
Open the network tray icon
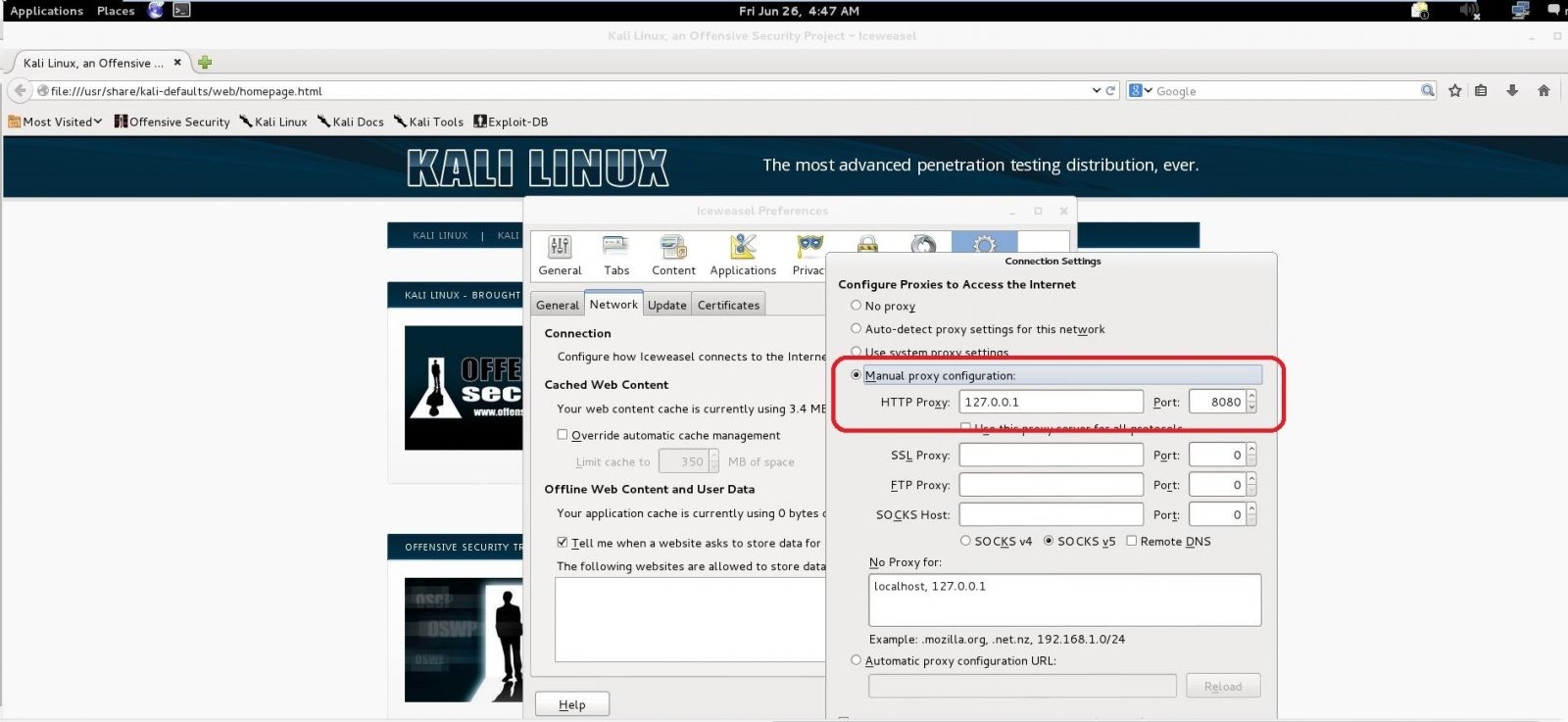[x=1520, y=10]
